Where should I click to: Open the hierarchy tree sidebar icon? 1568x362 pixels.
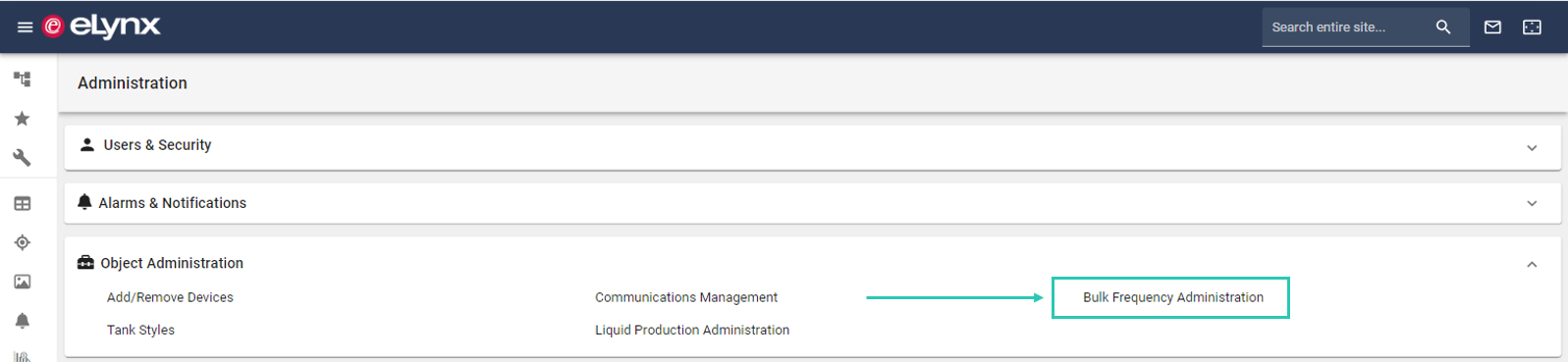(23, 79)
